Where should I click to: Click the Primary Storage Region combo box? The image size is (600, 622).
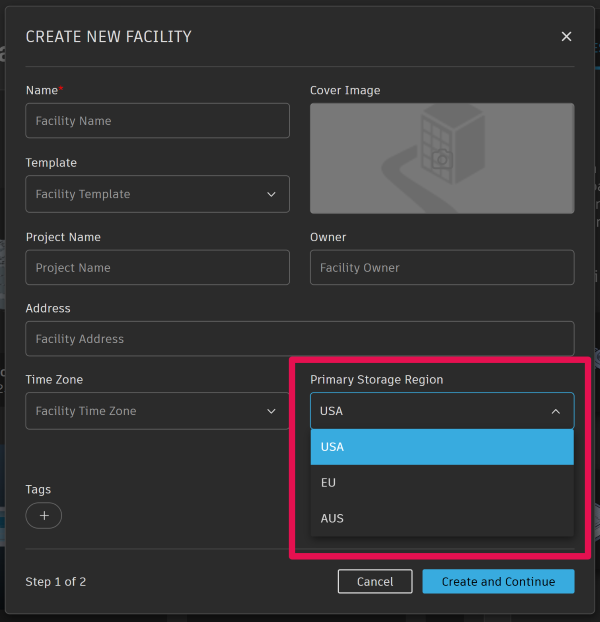442,411
